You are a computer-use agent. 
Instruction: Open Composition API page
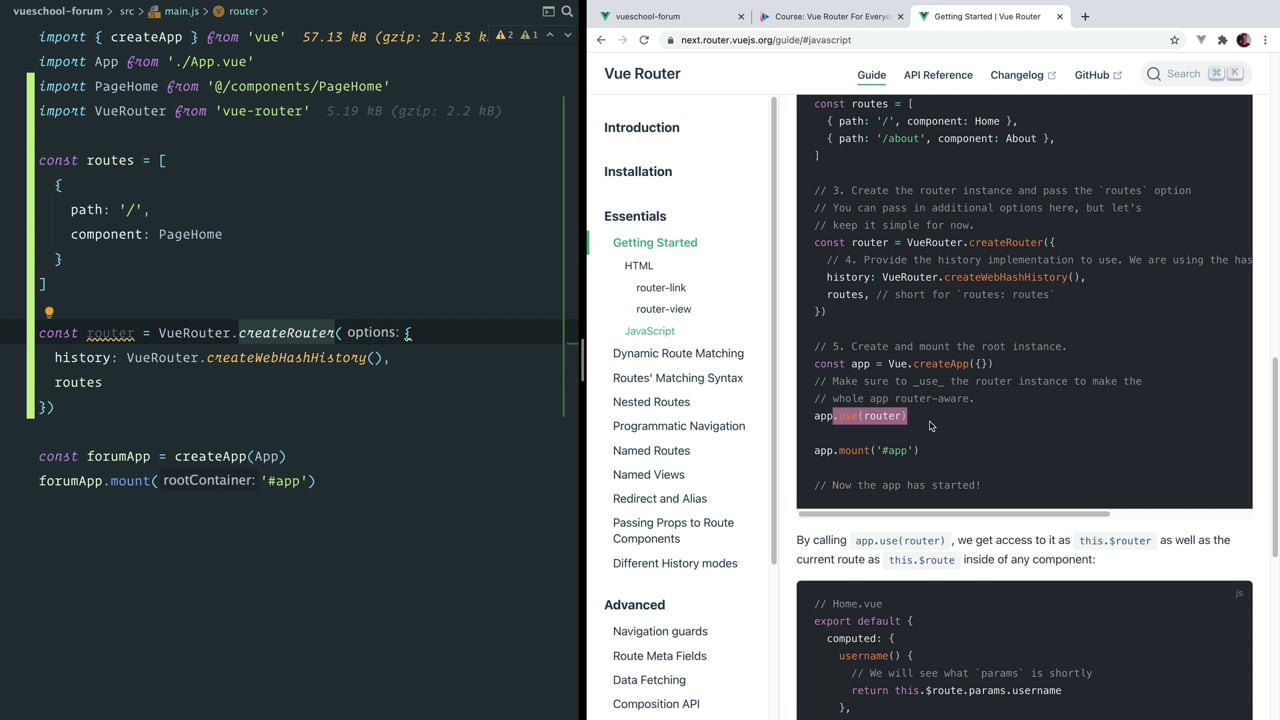point(656,704)
